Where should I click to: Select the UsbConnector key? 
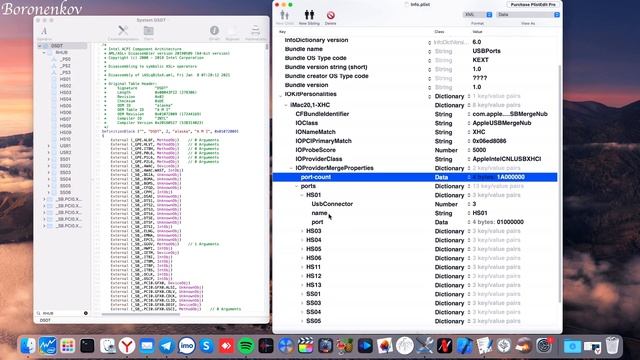click(332, 204)
